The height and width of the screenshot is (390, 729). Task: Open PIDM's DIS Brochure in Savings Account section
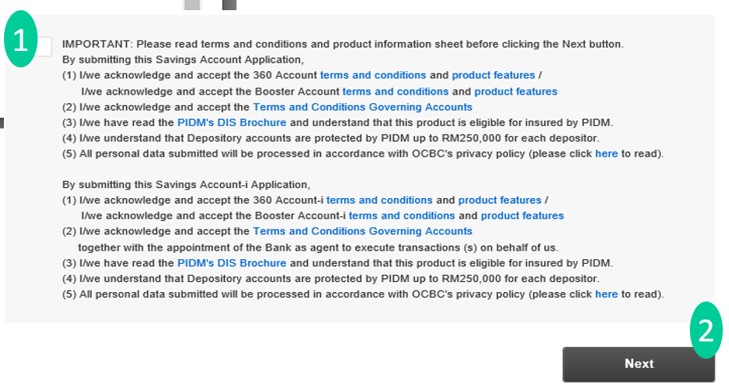(x=232, y=123)
